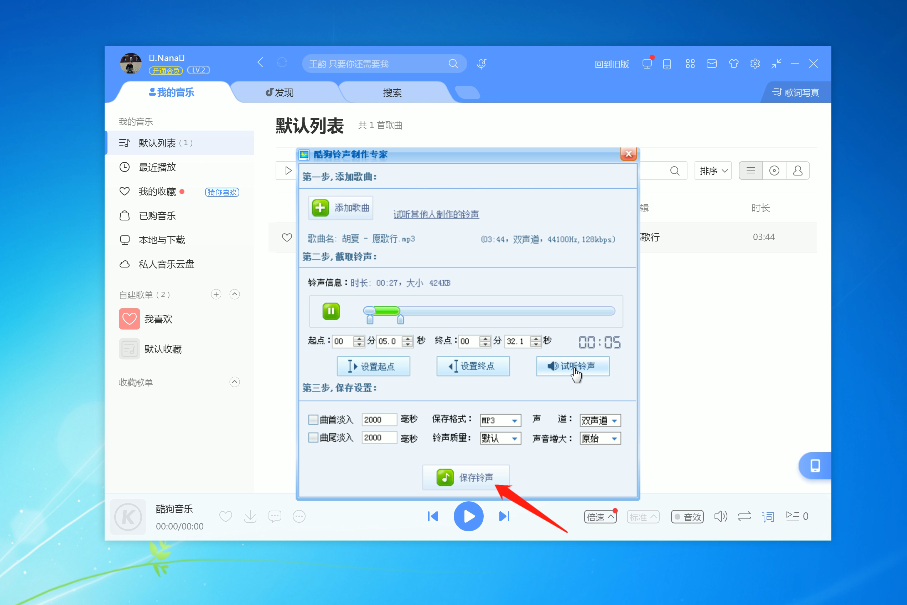The height and width of the screenshot is (605, 907).
Task: Open the skin shirt icon
Action: point(733,64)
